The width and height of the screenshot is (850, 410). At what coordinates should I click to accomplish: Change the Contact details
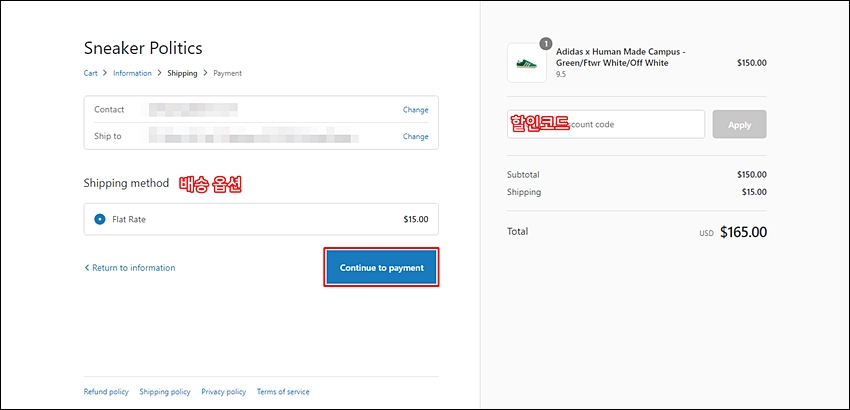(415, 110)
